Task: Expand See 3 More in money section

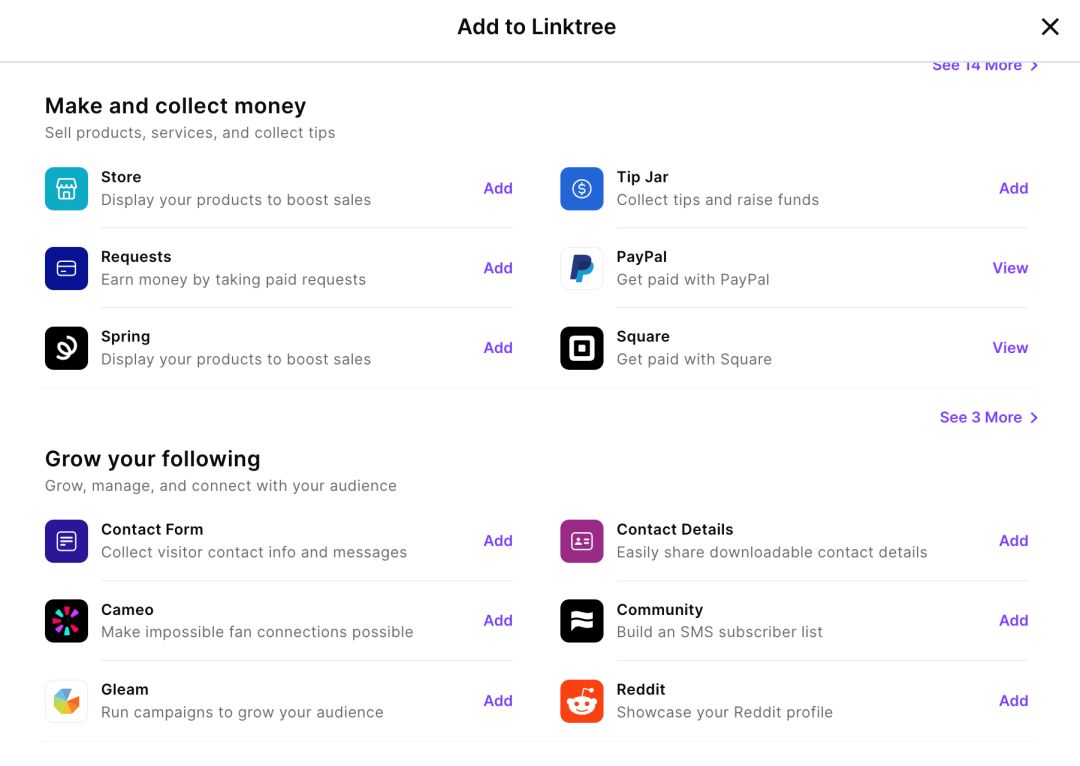Action: click(988, 417)
